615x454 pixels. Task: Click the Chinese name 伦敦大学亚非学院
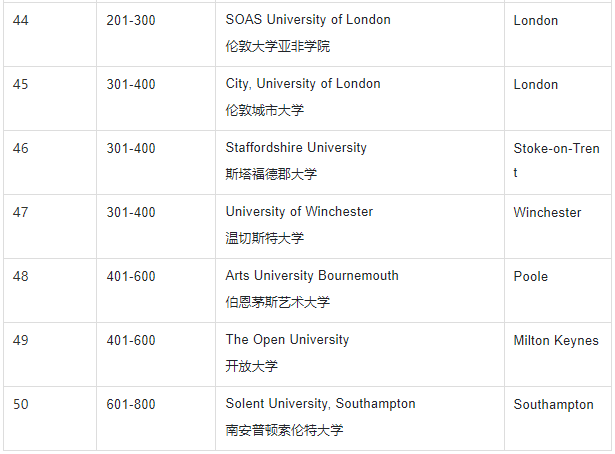(277, 47)
